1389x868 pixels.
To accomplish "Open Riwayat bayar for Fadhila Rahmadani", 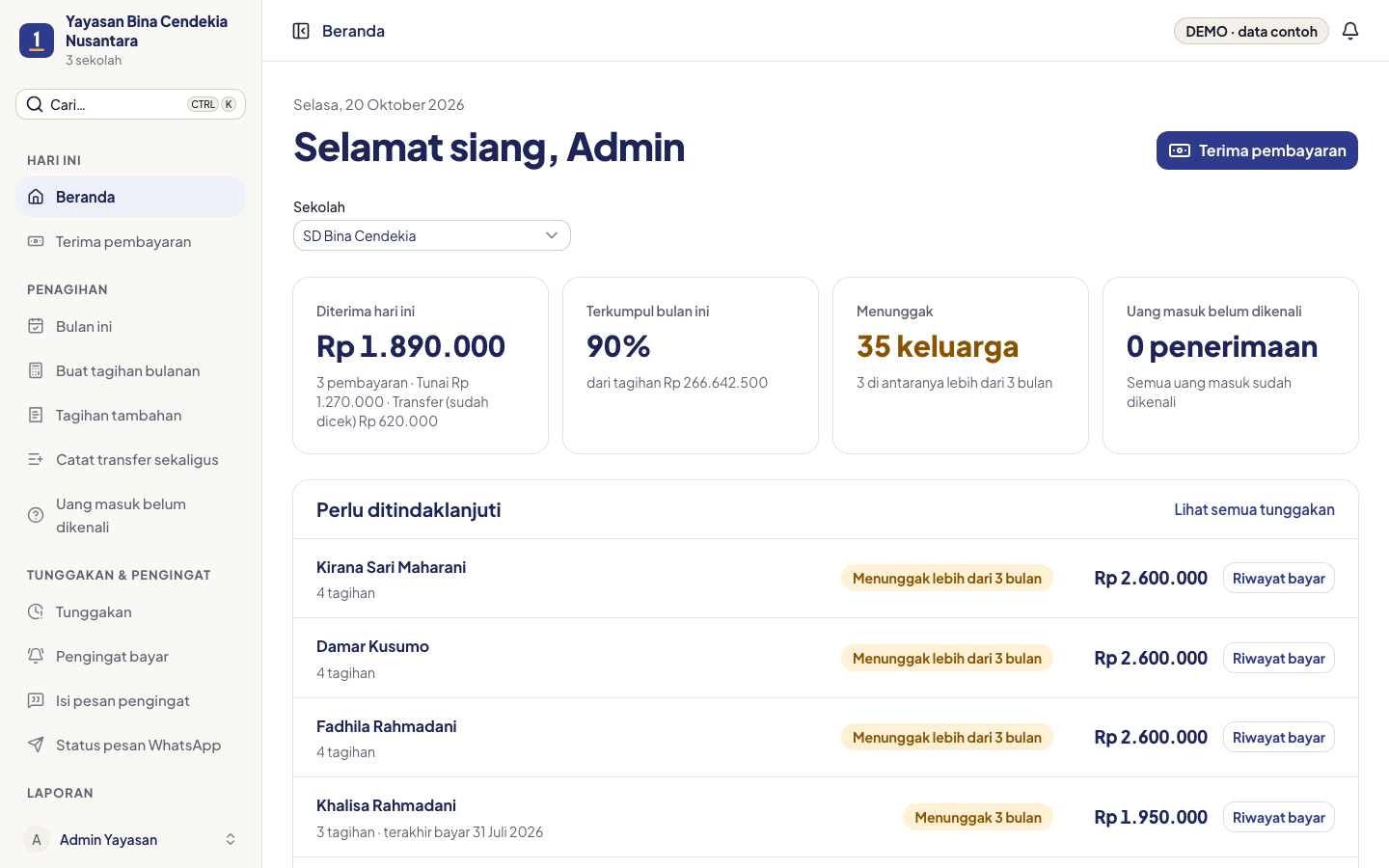I will [1279, 737].
